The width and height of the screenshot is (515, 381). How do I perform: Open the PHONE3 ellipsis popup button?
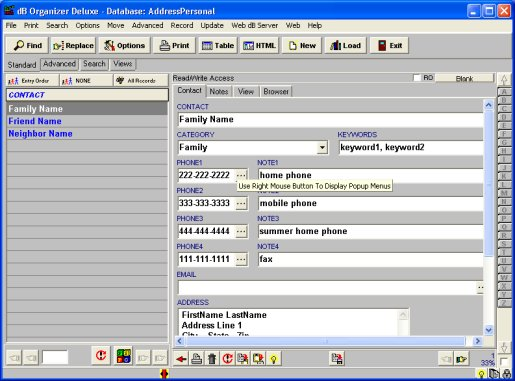241,231
